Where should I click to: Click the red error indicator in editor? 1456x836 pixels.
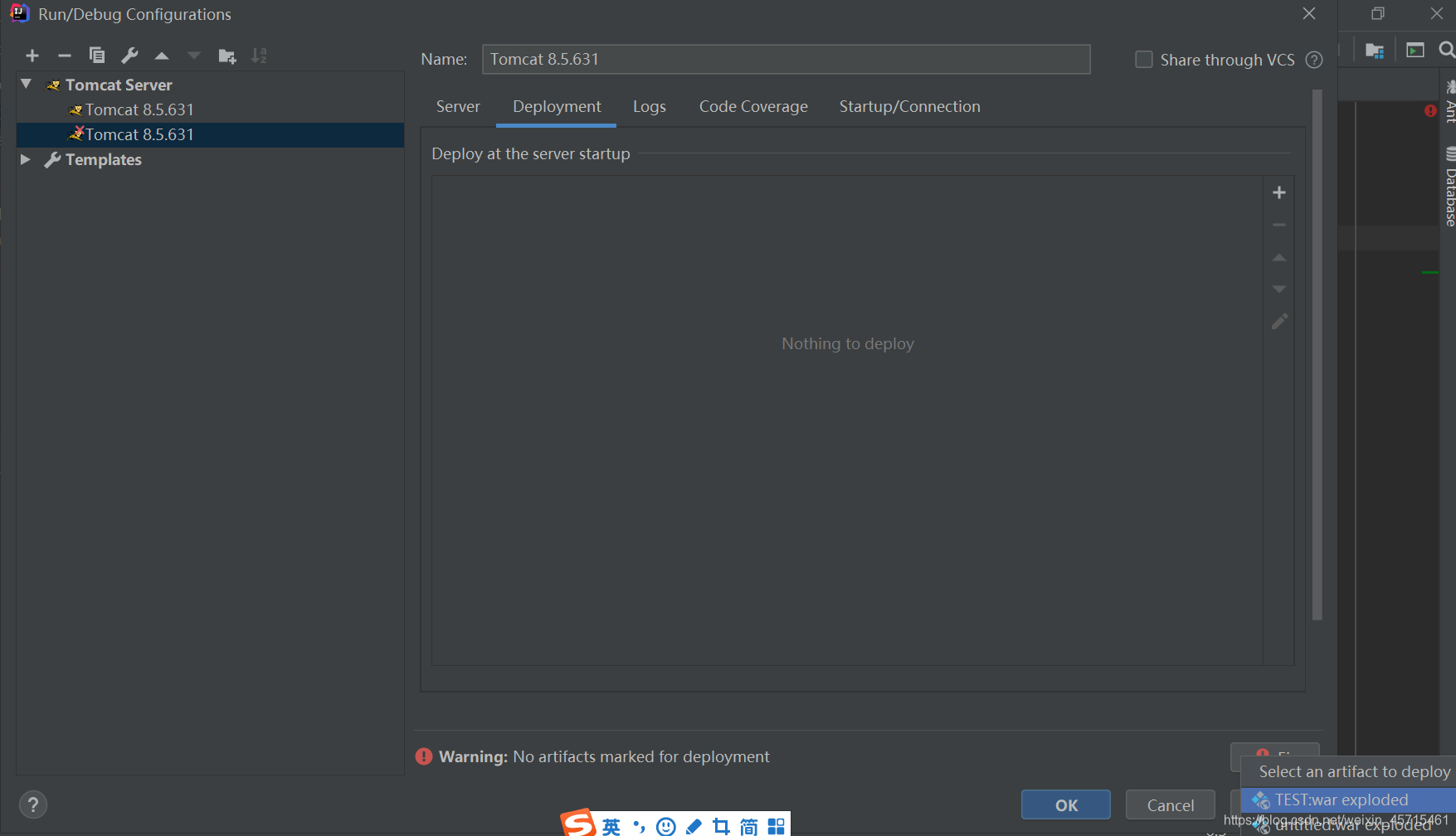(x=1430, y=110)
